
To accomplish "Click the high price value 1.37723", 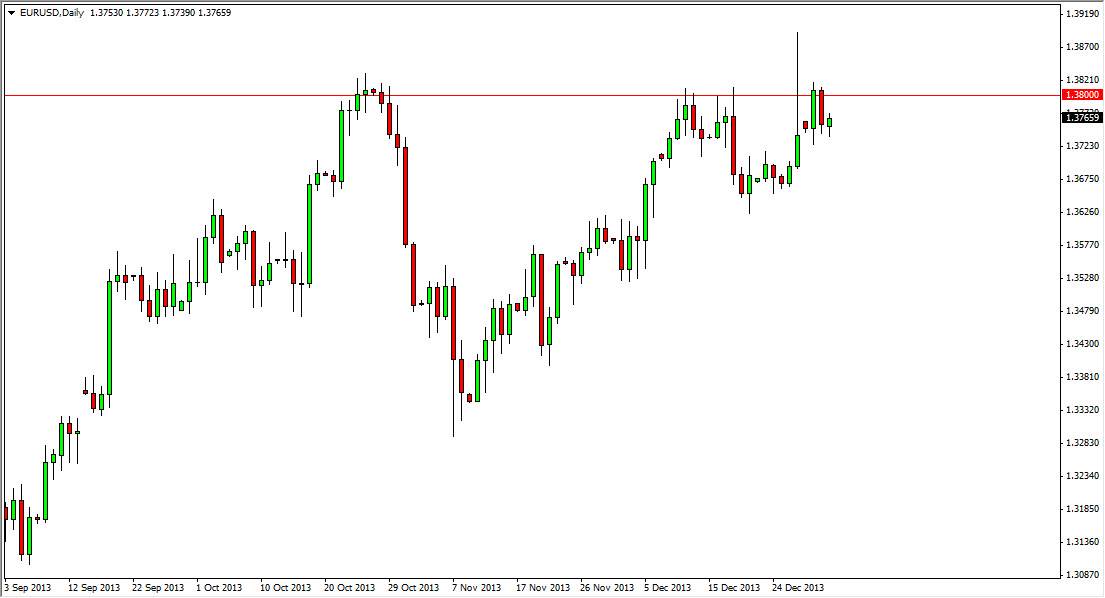I will (x=142, y=13).
